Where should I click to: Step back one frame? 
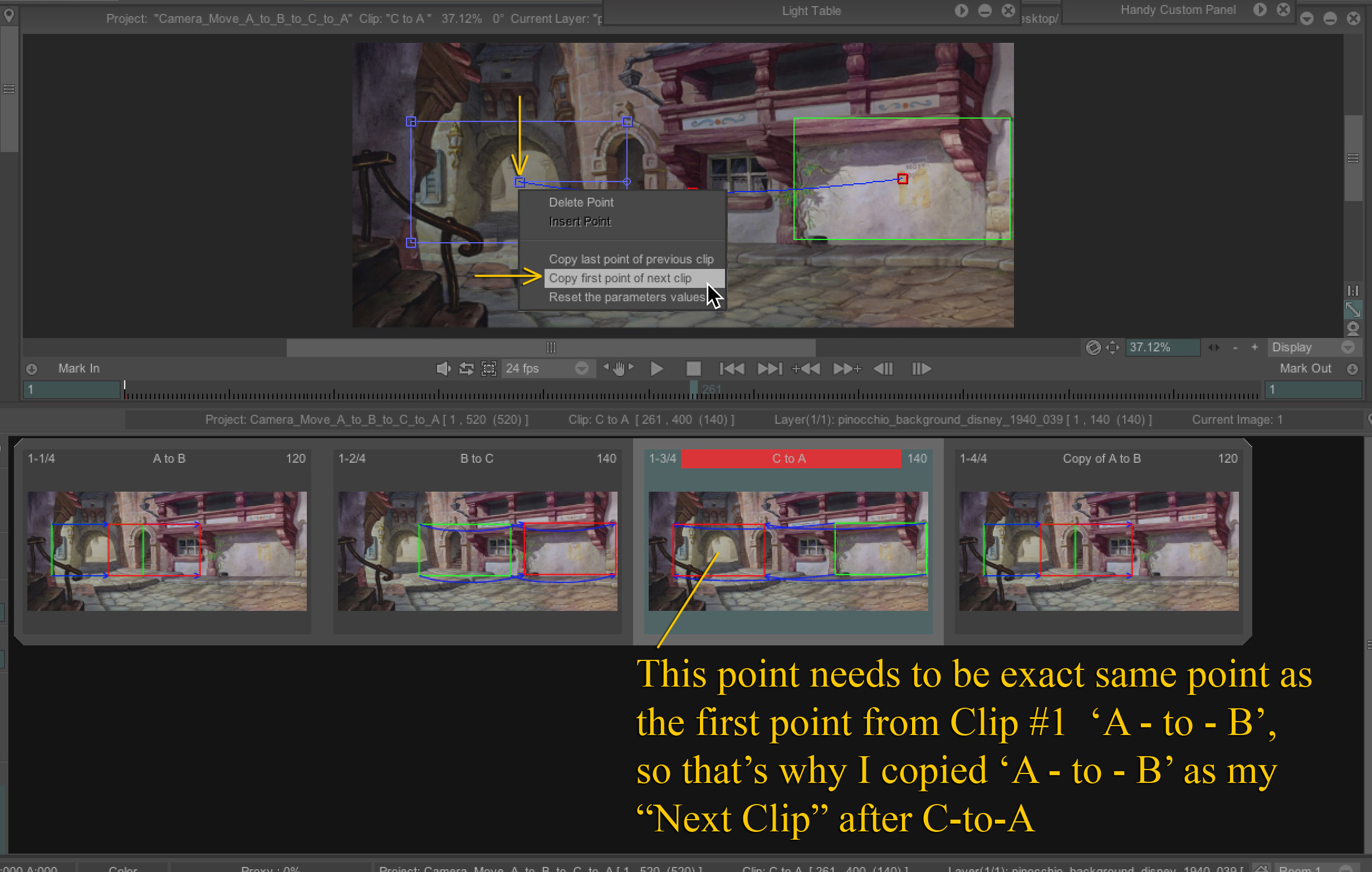coord(884,369)
